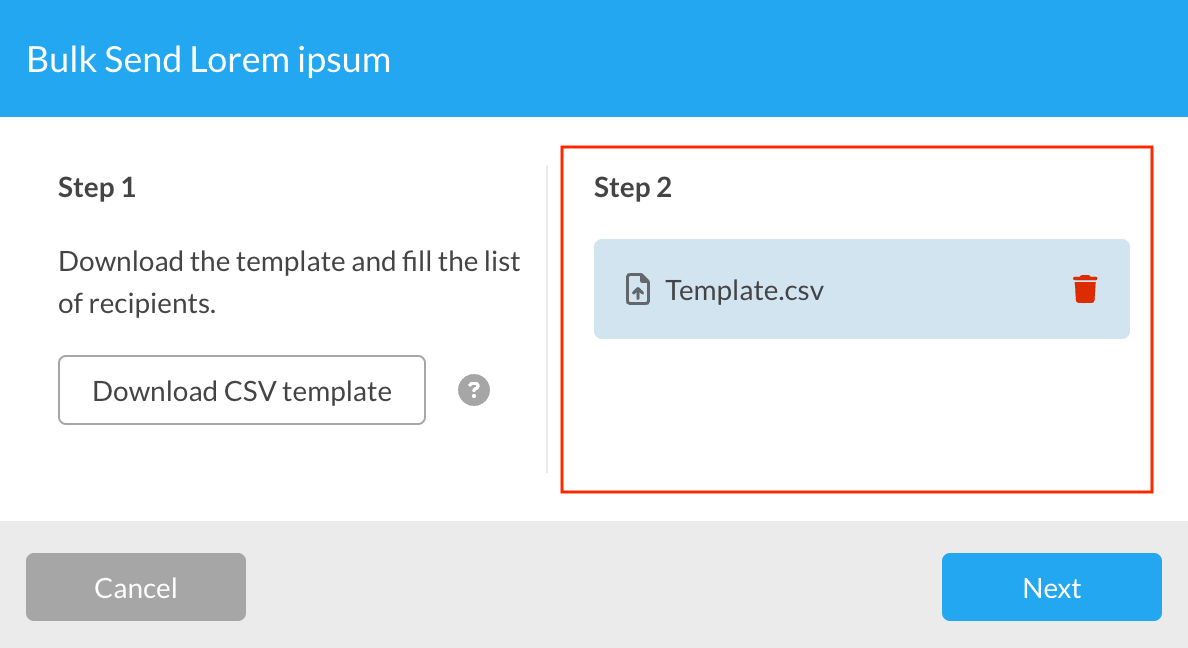Image resolution: width=1188 pixels, height=648 pixels.
Task: Select the Template.csv file name
Action: [744, 290]
